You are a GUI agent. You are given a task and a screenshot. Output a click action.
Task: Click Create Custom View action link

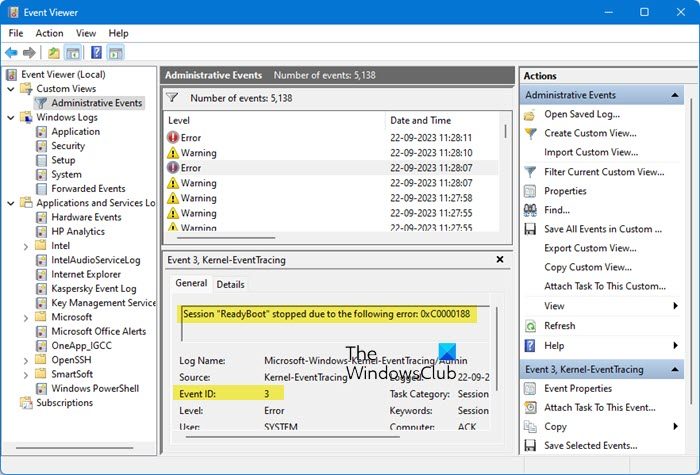[x=590, y=133]
